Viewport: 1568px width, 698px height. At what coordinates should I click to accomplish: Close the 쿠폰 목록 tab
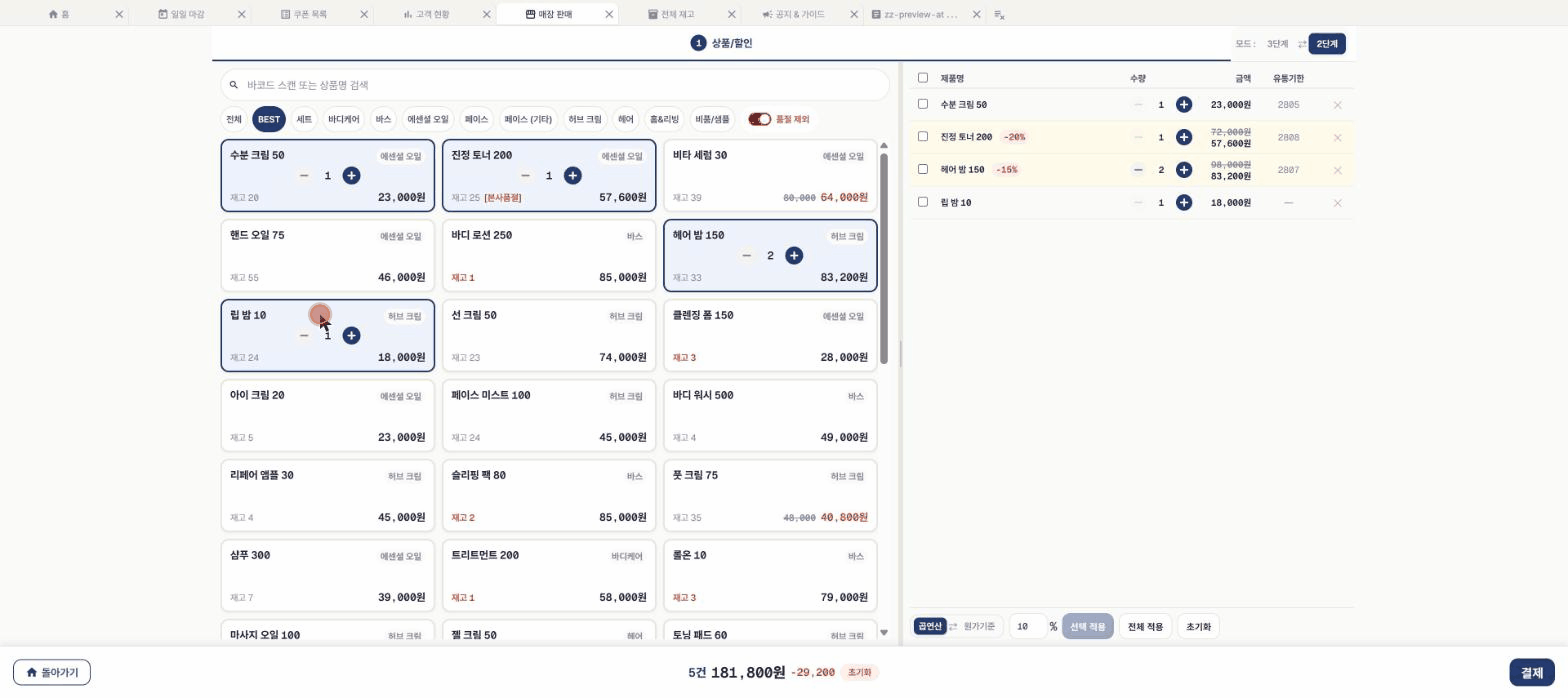tap(364, 14)
